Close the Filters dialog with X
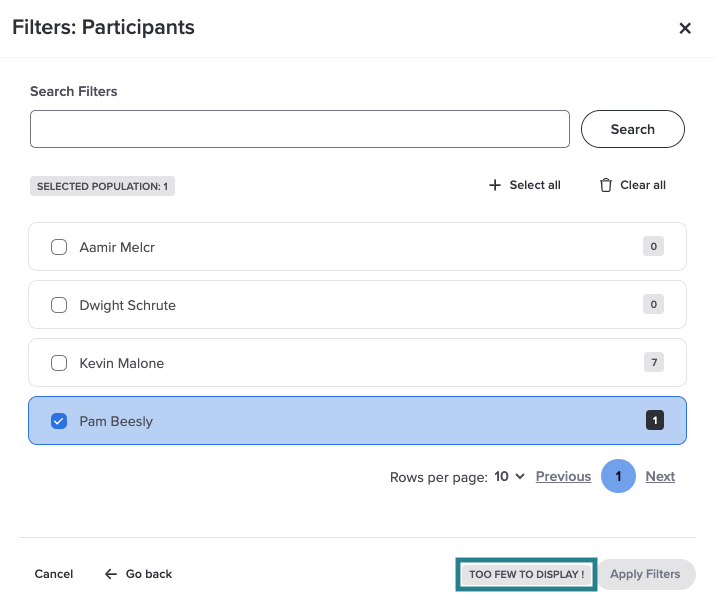Image resolution: width=716 pixels, height=609 pixels. pyautogui.click(x=685, y=28)
